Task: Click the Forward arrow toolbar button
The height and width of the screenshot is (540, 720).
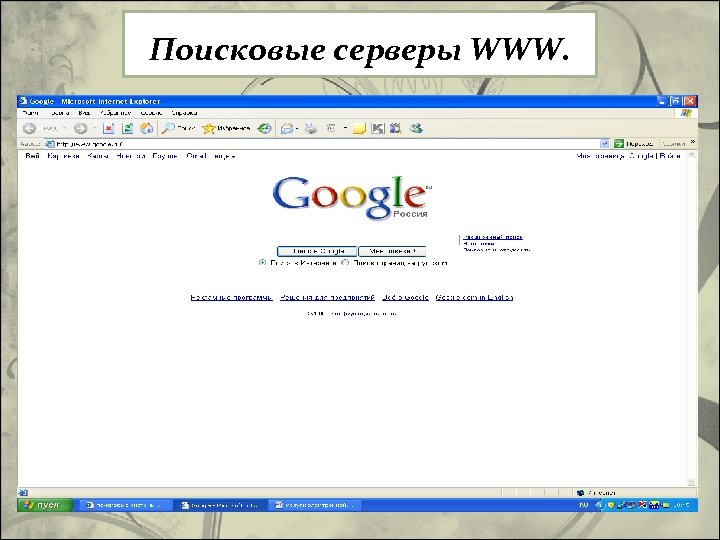Action: tap(80, 129)
